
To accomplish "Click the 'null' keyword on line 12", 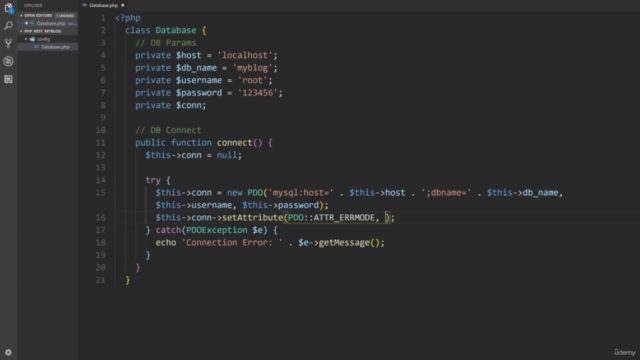I will (x=227, y=155).
